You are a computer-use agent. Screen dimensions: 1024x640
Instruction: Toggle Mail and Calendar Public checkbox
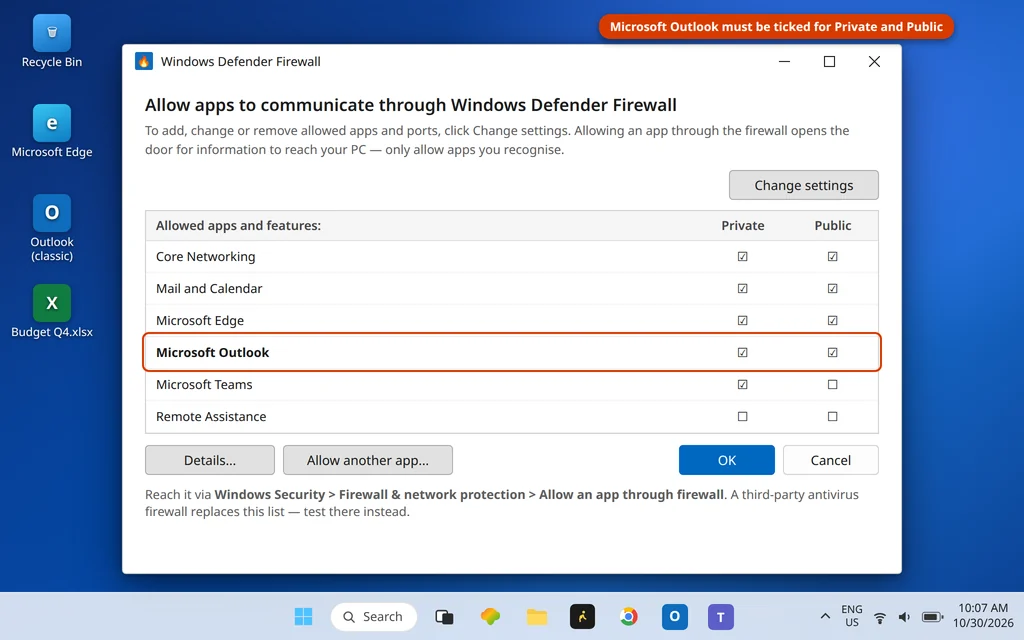click(x=833, y=289)
